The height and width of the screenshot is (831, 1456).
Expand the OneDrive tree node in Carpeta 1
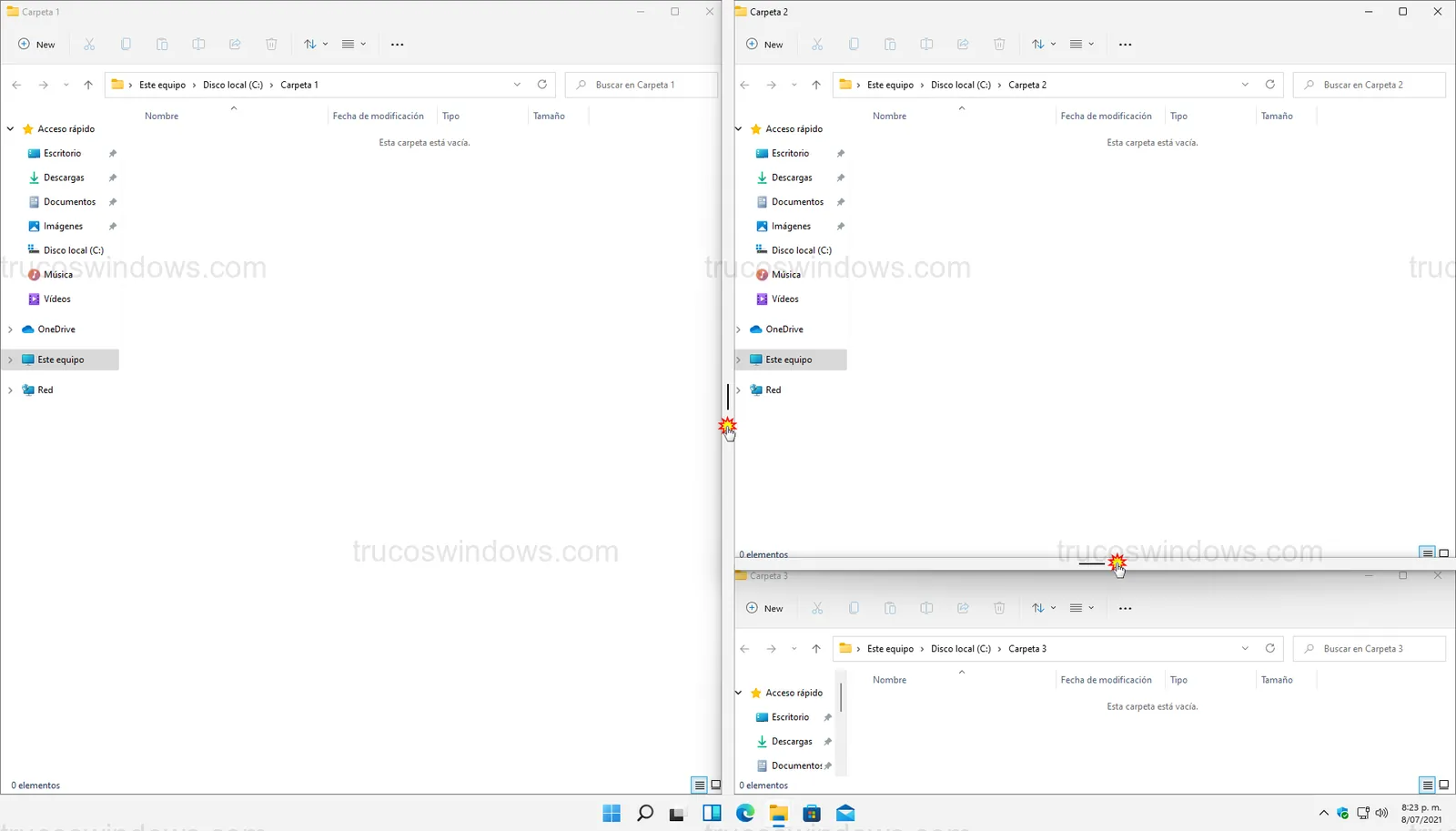click(x=10, y=329)
